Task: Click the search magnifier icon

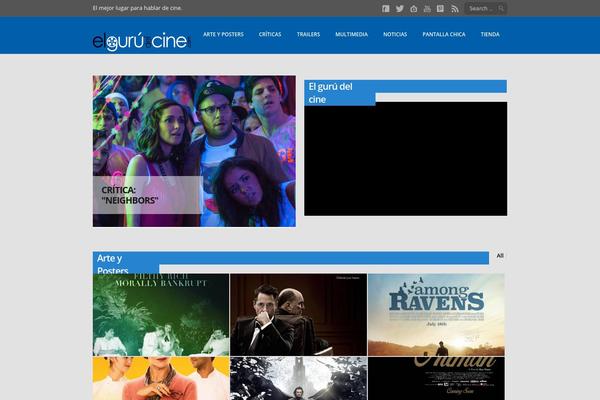Action: pos(501,8)
